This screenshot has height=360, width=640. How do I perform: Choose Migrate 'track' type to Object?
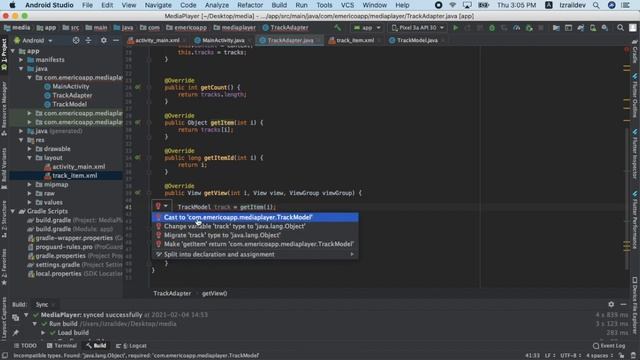pyautogui.click(x=255, y=235)
